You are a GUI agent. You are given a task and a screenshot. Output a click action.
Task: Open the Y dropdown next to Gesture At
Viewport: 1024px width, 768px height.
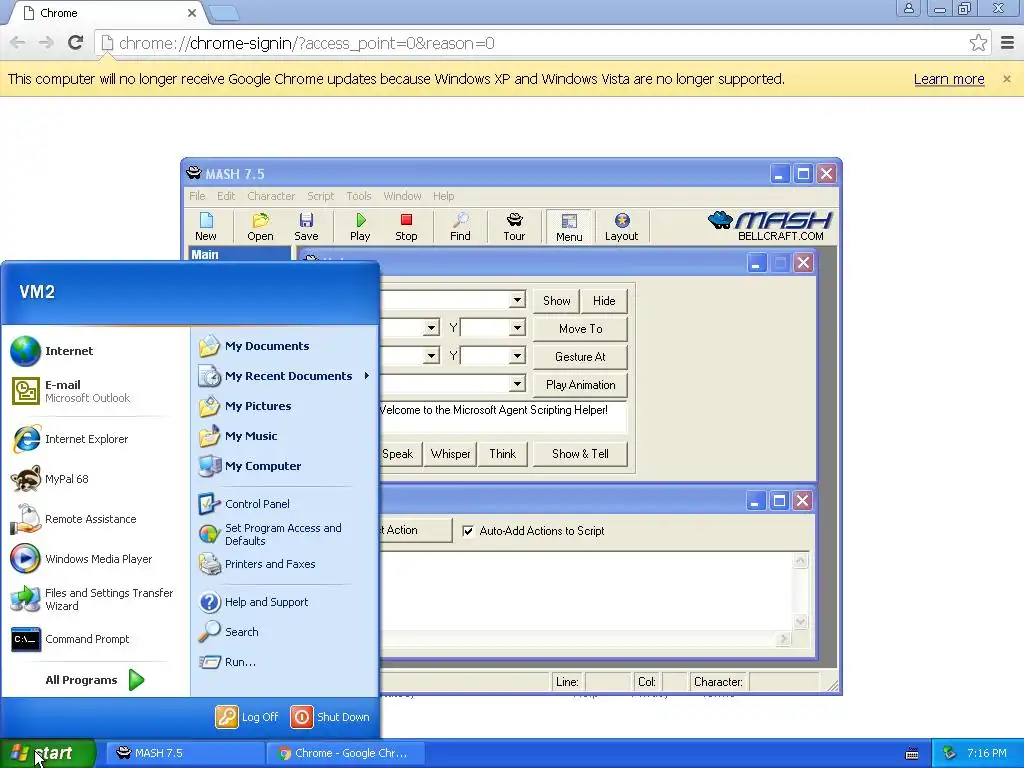coord(517,356)
